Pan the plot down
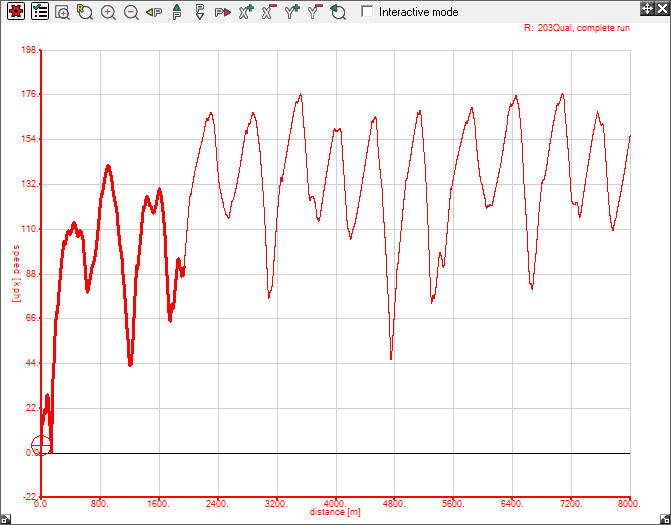Screen dimensions: 671x525 200,12
